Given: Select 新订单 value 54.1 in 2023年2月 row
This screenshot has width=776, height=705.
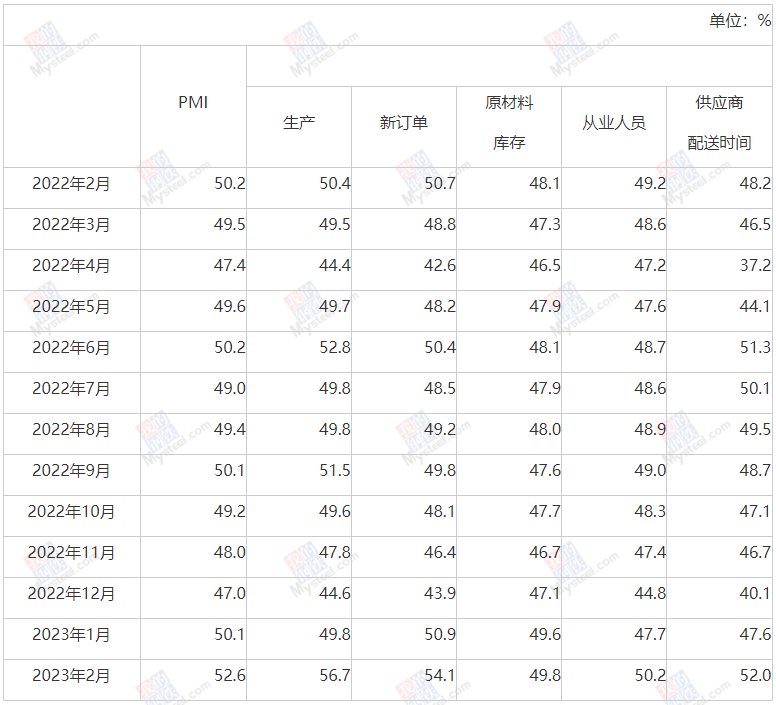Looking at the screenshot, I should (x=439, y=675).
